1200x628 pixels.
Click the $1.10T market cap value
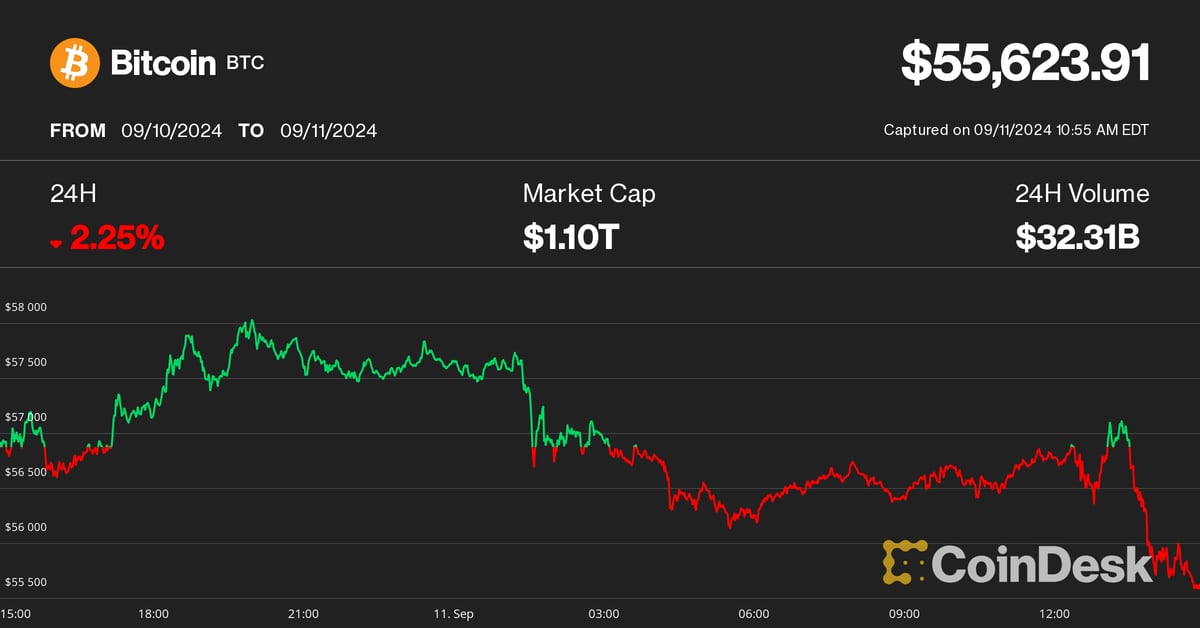pos(572,237)
